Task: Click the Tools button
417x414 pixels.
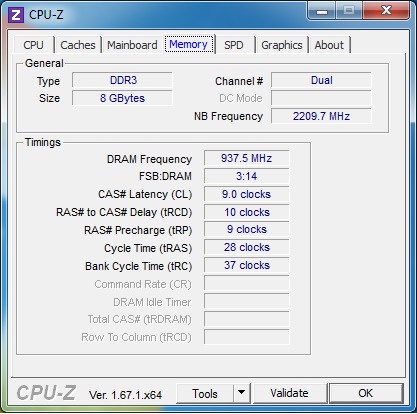Action: [205, 394]
